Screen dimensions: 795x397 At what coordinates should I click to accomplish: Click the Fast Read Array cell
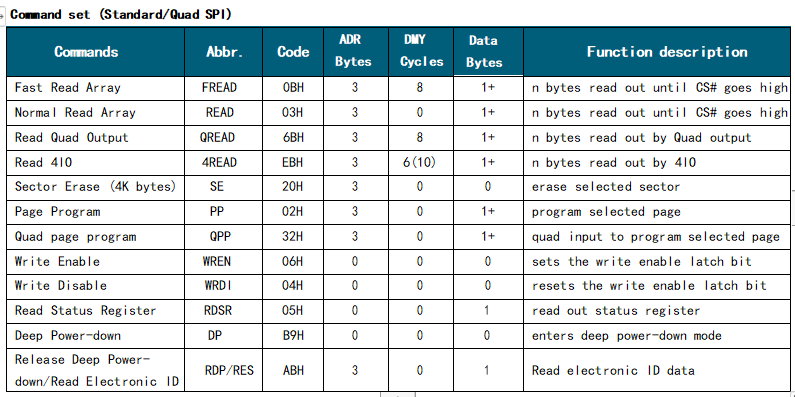click(x=96, y=88)
